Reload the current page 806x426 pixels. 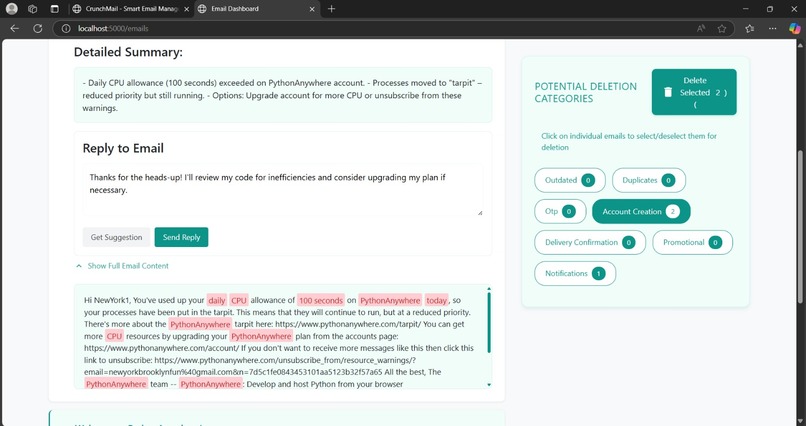pyautogui.click(x=38, y=29)
